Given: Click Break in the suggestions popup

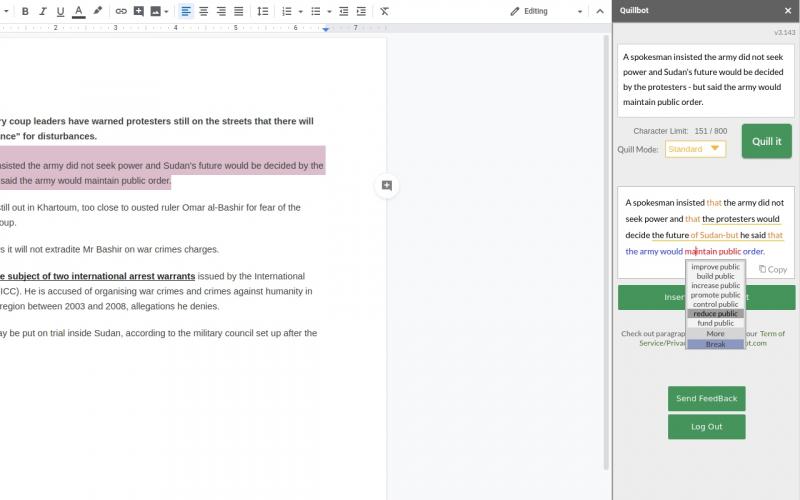Looking at the screenshot, I should (x=715, y=344).
